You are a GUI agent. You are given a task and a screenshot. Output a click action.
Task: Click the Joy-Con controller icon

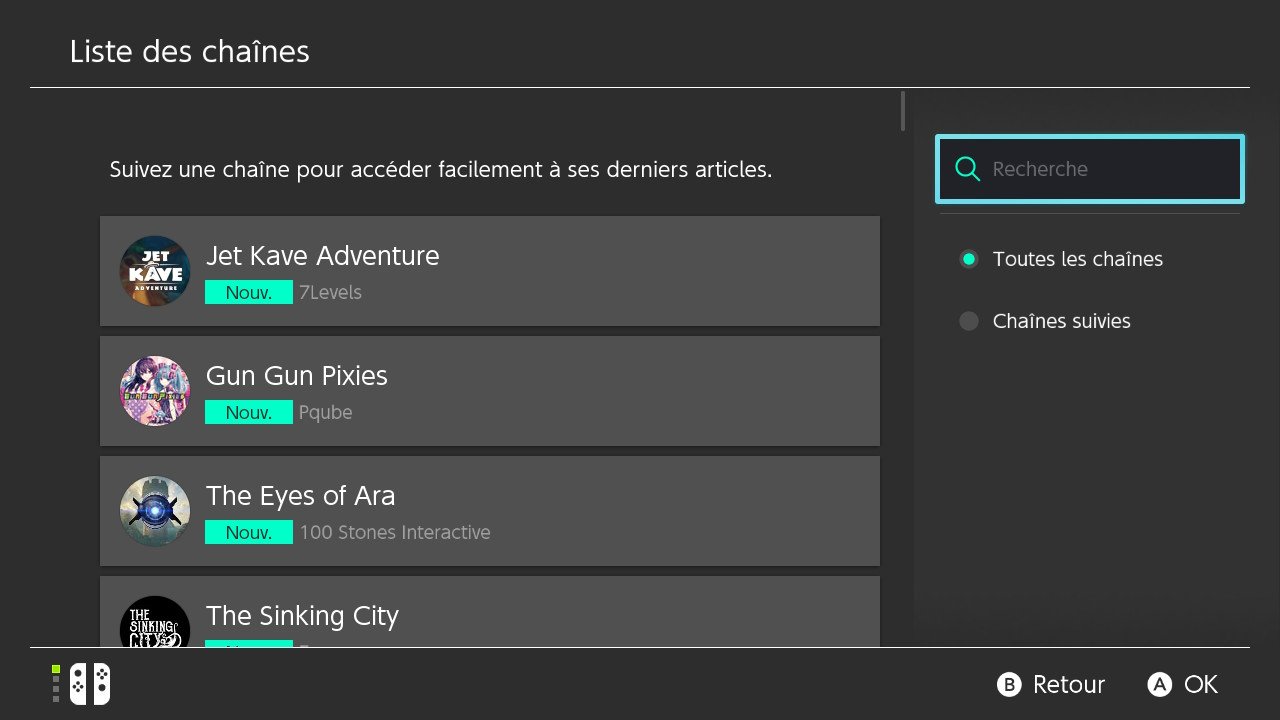point(90,685)
